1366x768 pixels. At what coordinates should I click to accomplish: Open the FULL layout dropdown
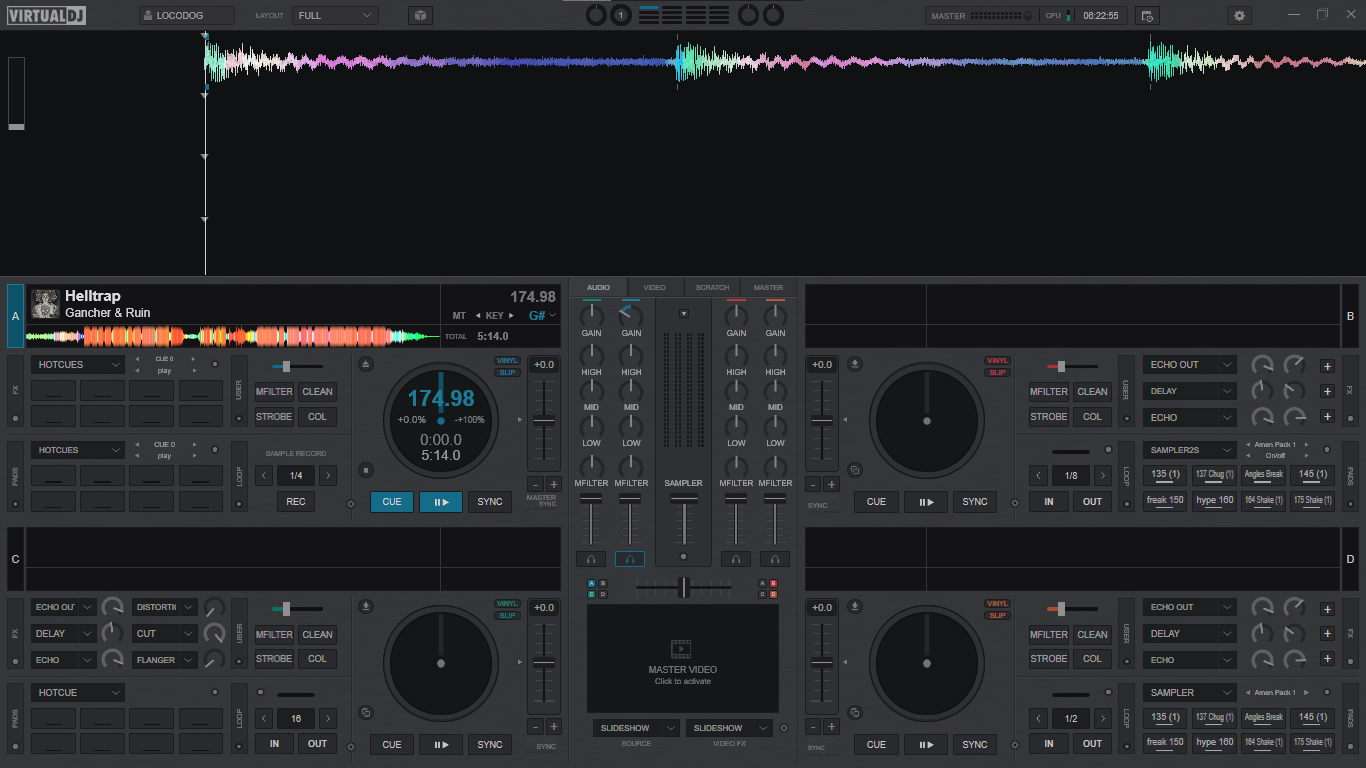coord(335,16)
